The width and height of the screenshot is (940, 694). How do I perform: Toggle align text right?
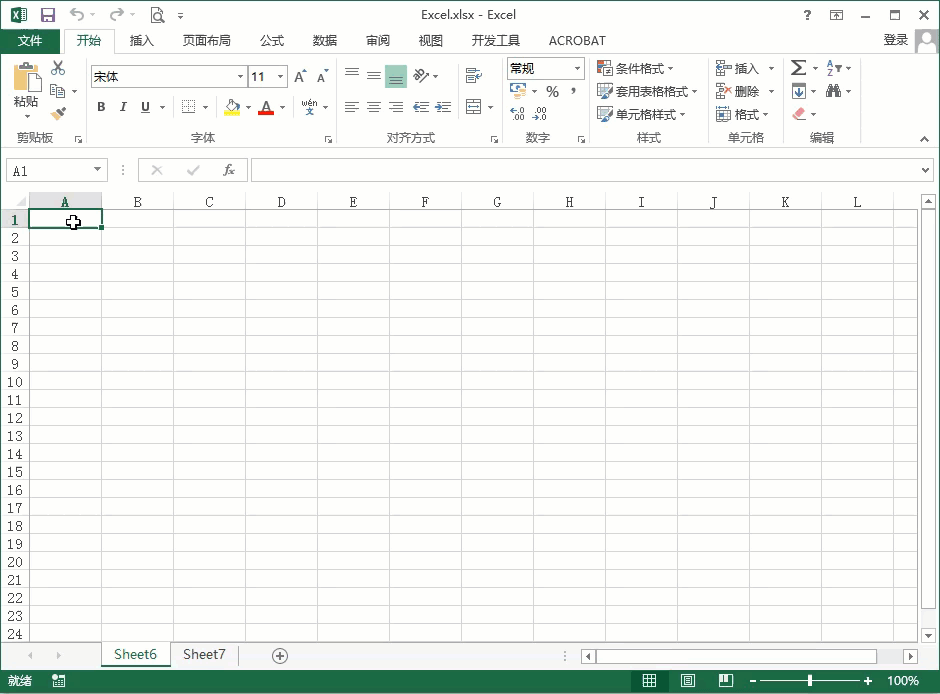tap(396, 107)
